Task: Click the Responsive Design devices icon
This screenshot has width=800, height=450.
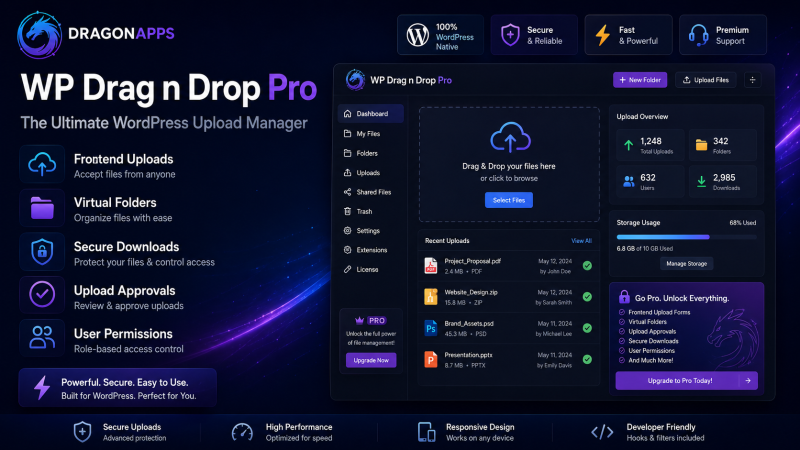Action: (426, 432)
